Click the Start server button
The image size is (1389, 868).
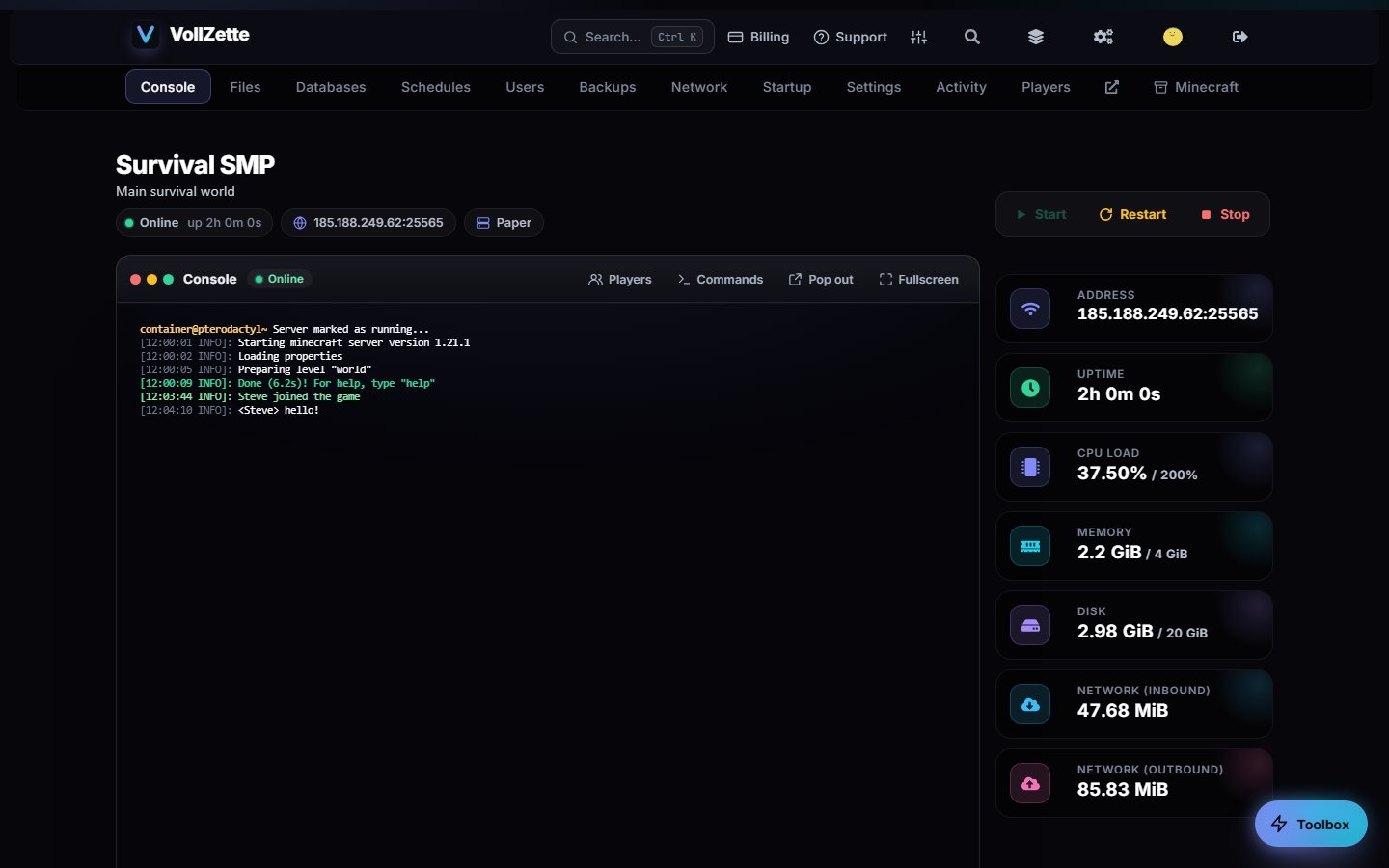(1041, 214)
